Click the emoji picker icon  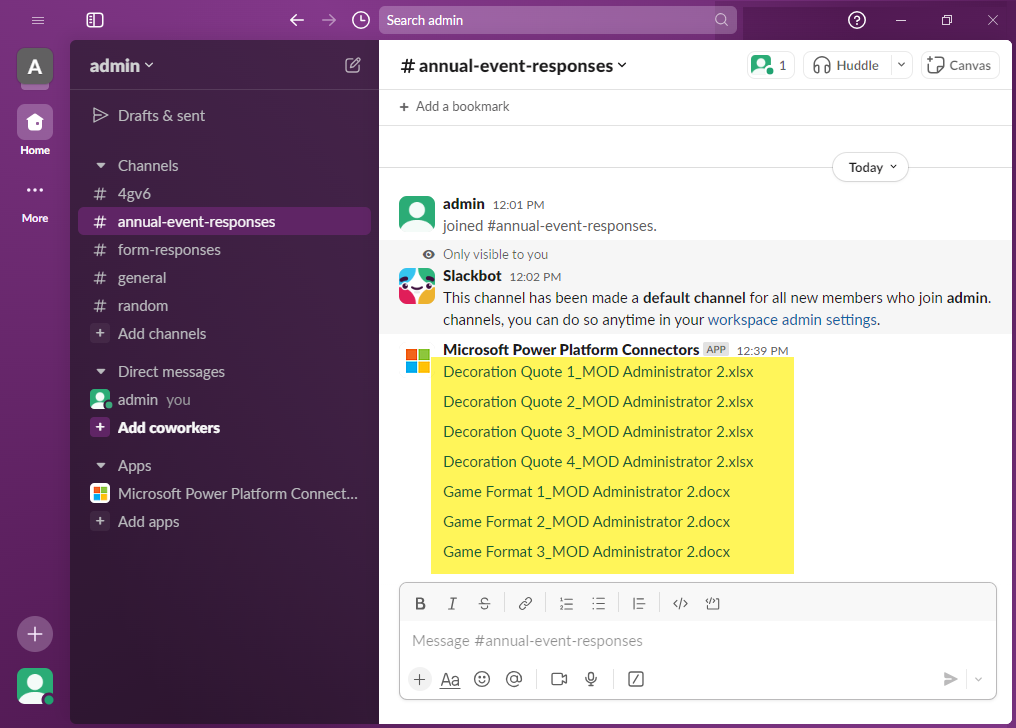[482, 679]
